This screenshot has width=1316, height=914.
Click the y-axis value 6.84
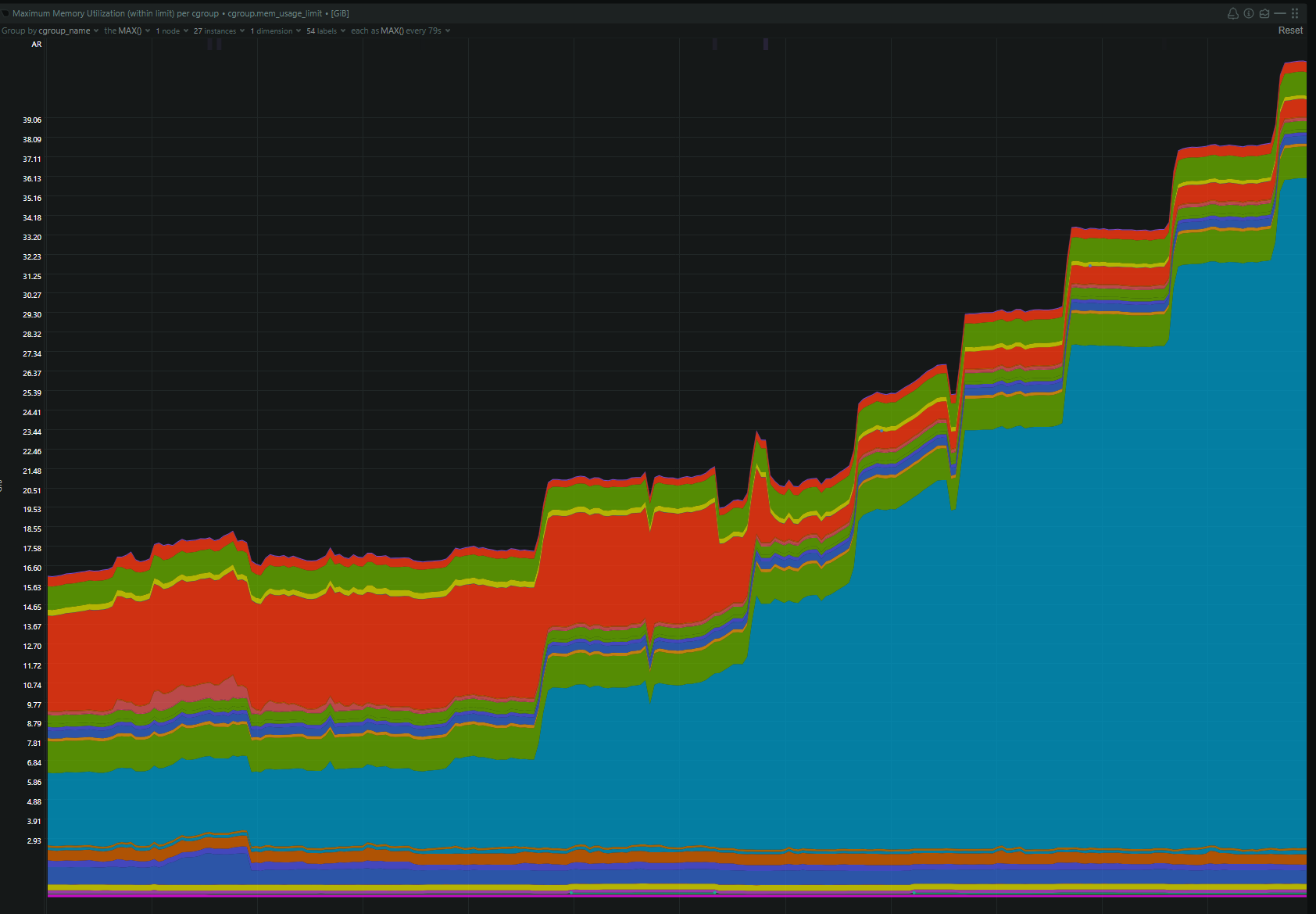point(34,763)
